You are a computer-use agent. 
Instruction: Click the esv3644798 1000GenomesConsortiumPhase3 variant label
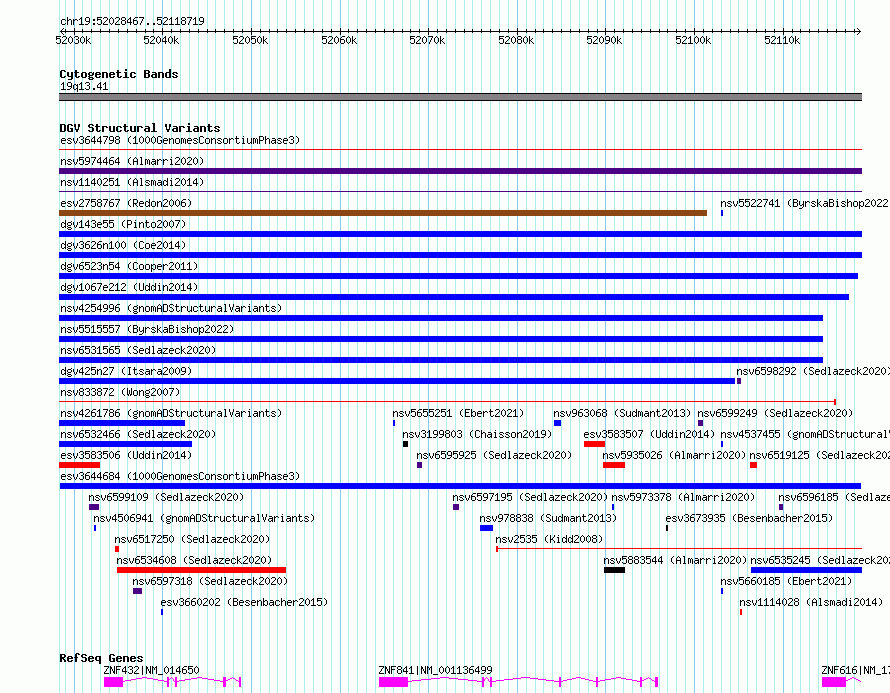(180, 140)
